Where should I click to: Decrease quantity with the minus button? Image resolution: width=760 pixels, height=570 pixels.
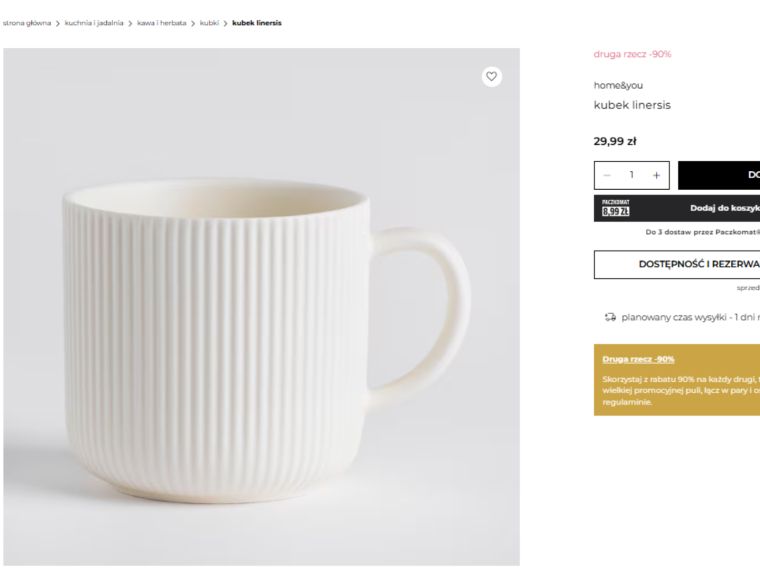[x=607, y=175]
